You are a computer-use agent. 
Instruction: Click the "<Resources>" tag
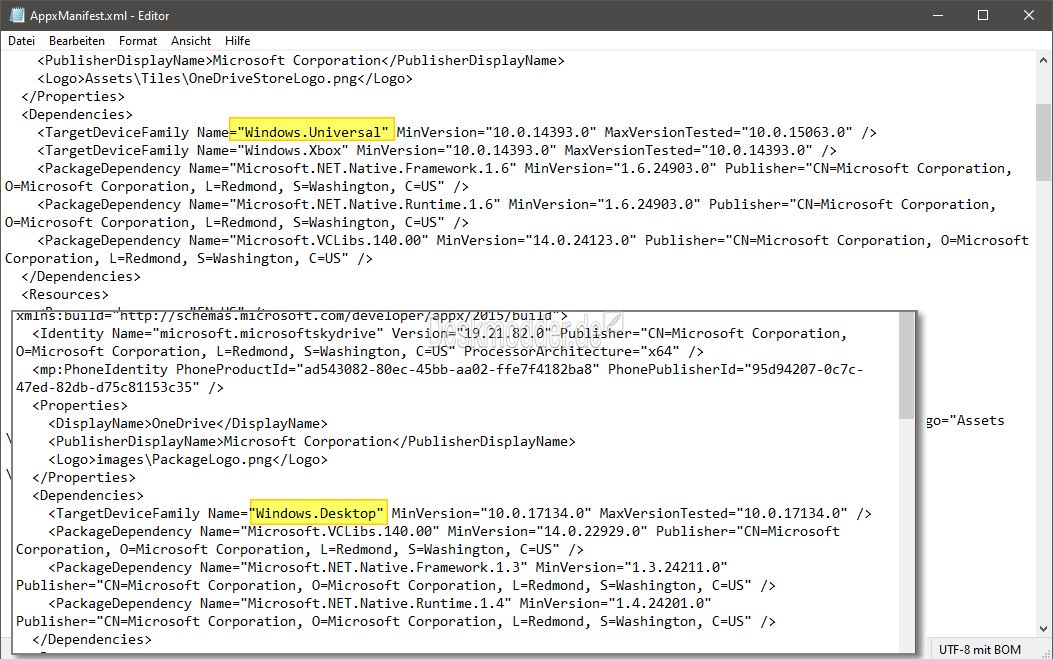click(64, 294)
